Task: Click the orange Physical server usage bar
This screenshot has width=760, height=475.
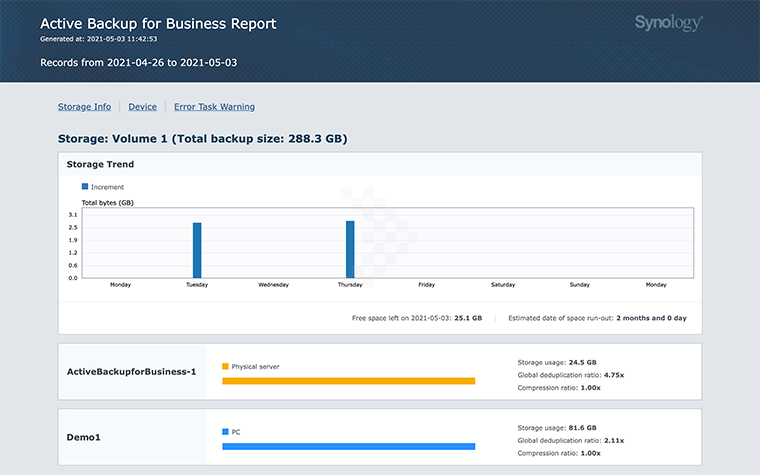Action: 348,381
